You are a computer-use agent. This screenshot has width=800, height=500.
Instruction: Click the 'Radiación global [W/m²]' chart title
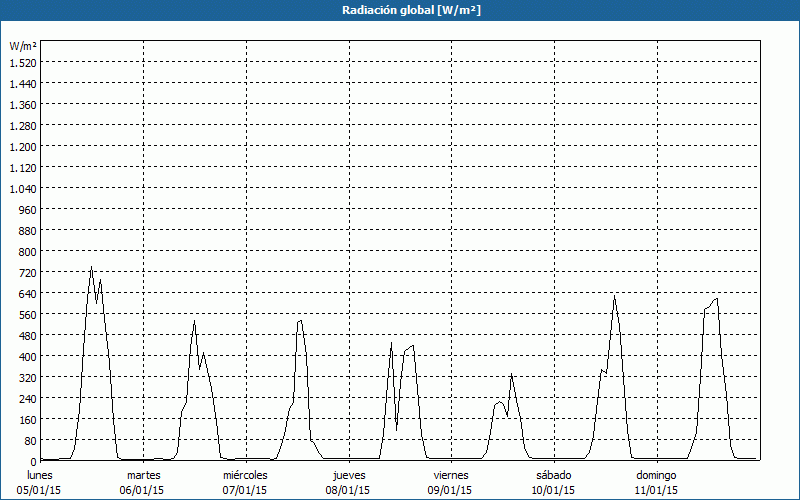pos(400,10)
